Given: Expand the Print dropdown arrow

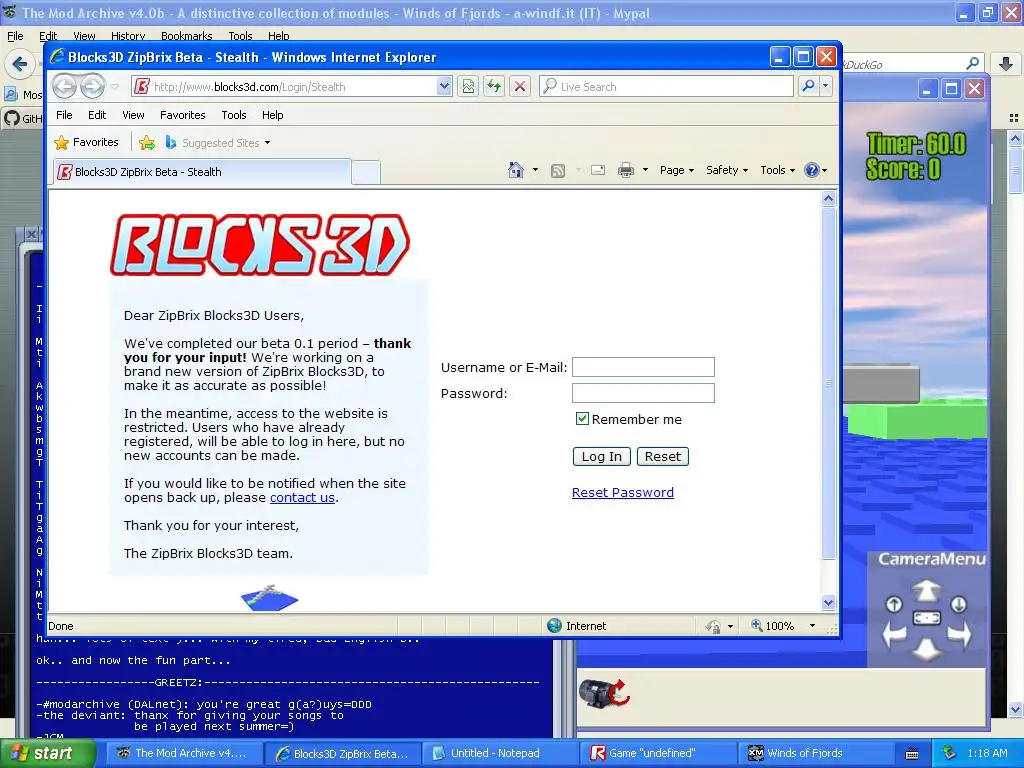Looking at the screenshot, I should point(645,170).
